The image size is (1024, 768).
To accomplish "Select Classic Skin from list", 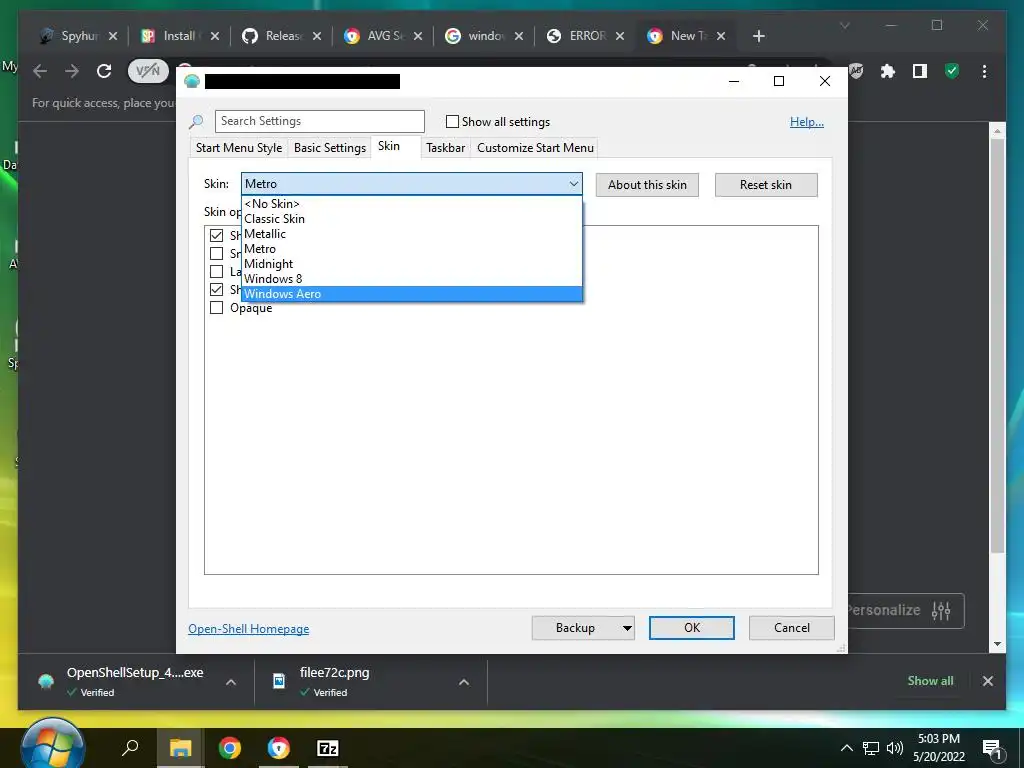I will click(411, 219).
